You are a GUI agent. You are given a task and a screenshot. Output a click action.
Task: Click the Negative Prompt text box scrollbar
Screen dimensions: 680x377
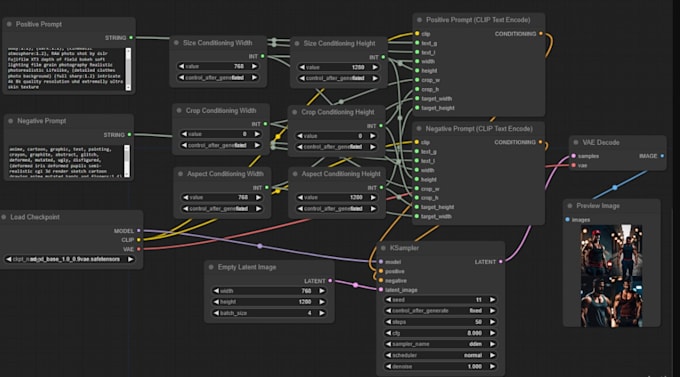click(x=127, y=161)
